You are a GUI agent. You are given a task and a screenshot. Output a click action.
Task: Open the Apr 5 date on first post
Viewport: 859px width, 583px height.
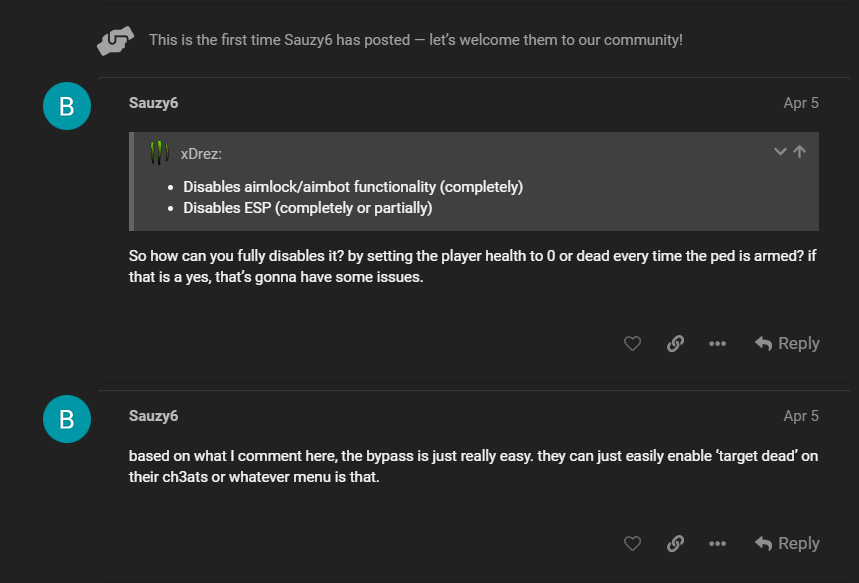[801, 103]
